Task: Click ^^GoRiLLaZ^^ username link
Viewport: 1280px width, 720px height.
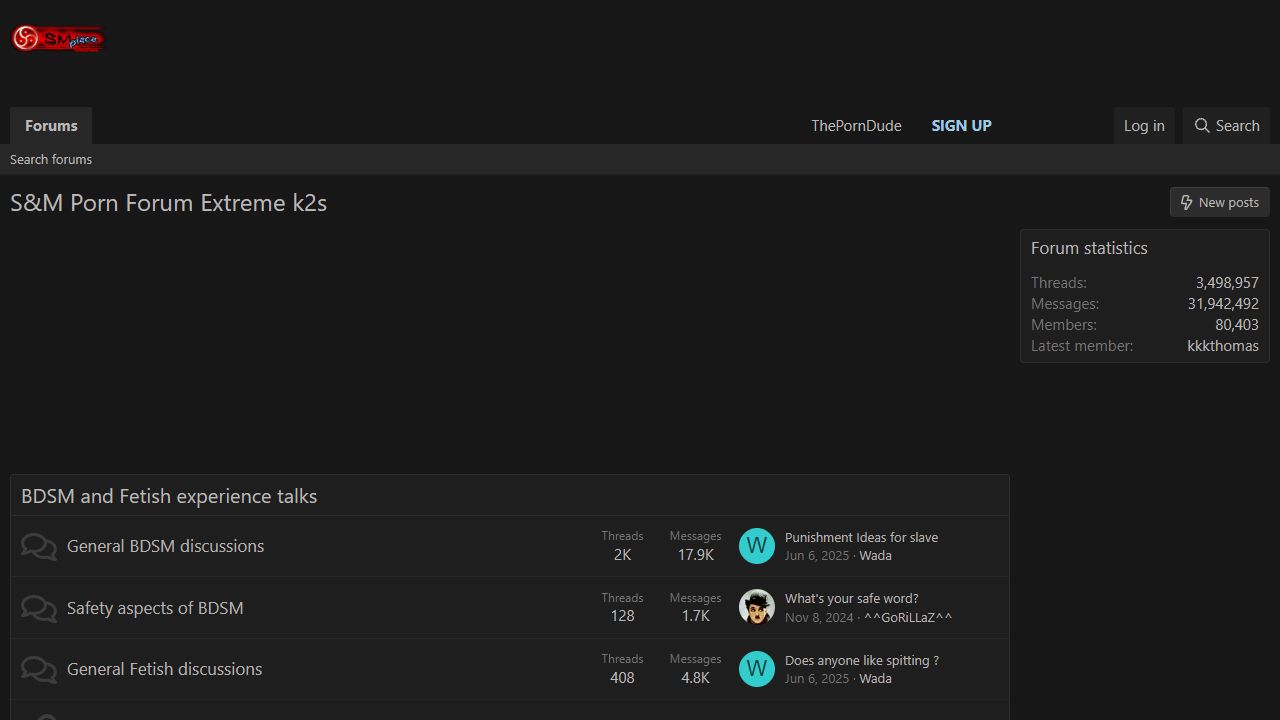Action: coord(908,617)
